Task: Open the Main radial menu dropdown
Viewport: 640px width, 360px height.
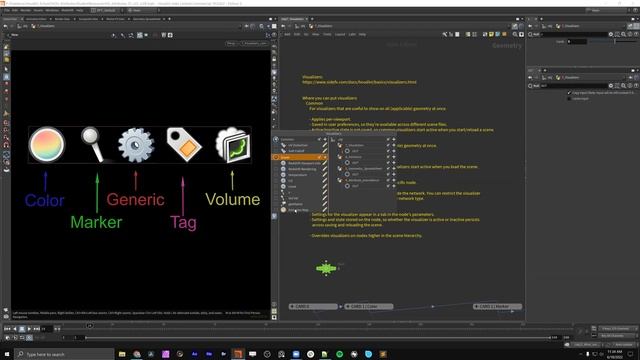Action: pos(142,10)
